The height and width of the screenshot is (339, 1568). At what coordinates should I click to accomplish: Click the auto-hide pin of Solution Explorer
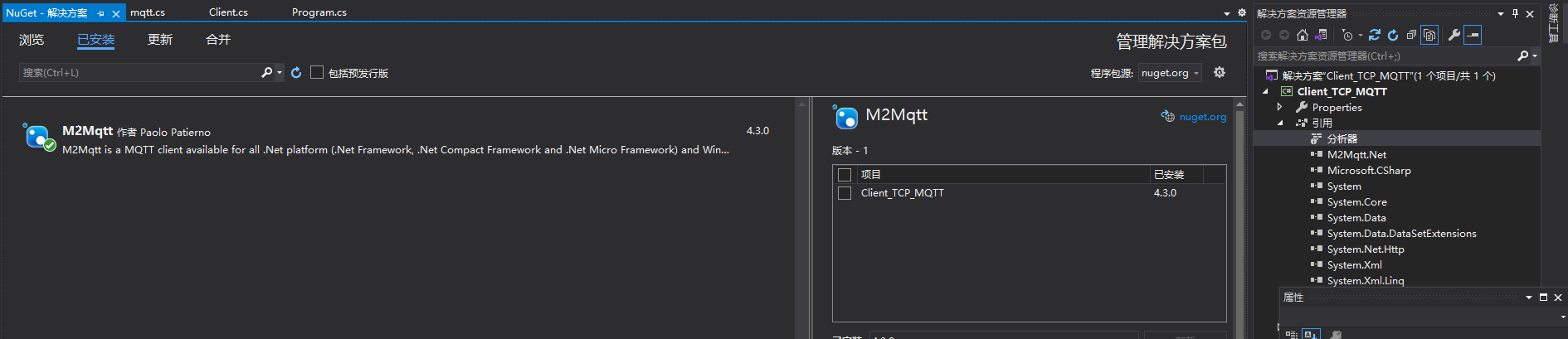pos(1515,13)
